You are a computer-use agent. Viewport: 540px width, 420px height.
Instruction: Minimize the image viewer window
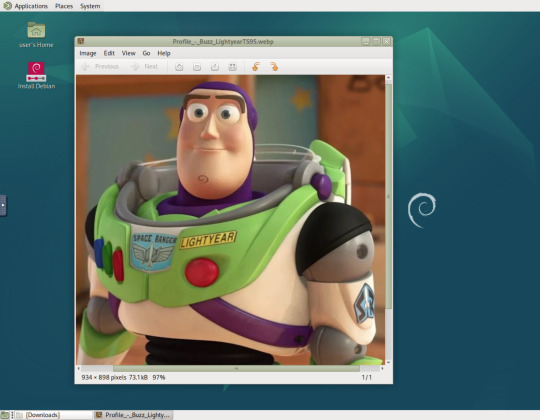point(365,42)
